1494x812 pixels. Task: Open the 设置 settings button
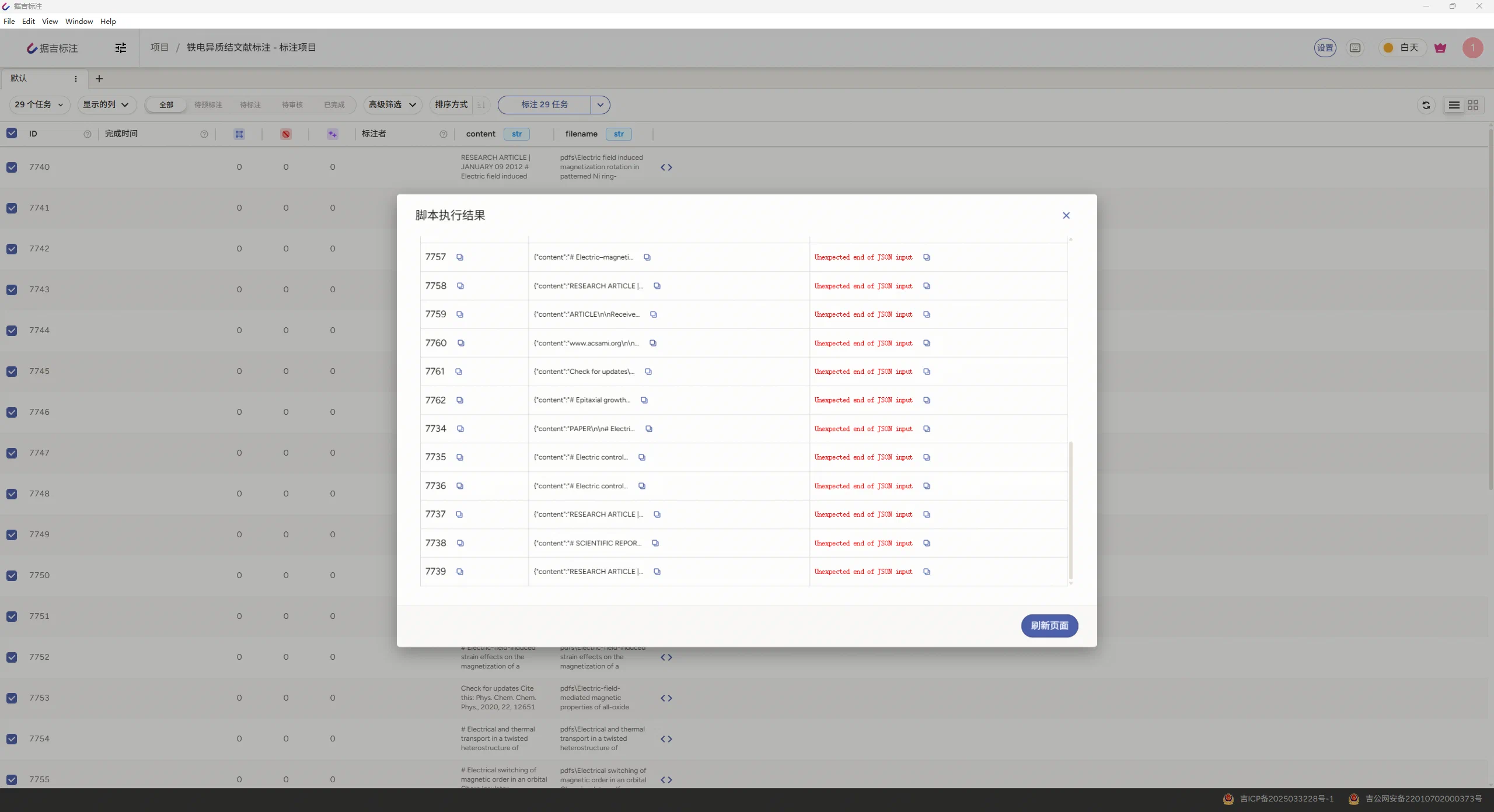coord(1325,48)
